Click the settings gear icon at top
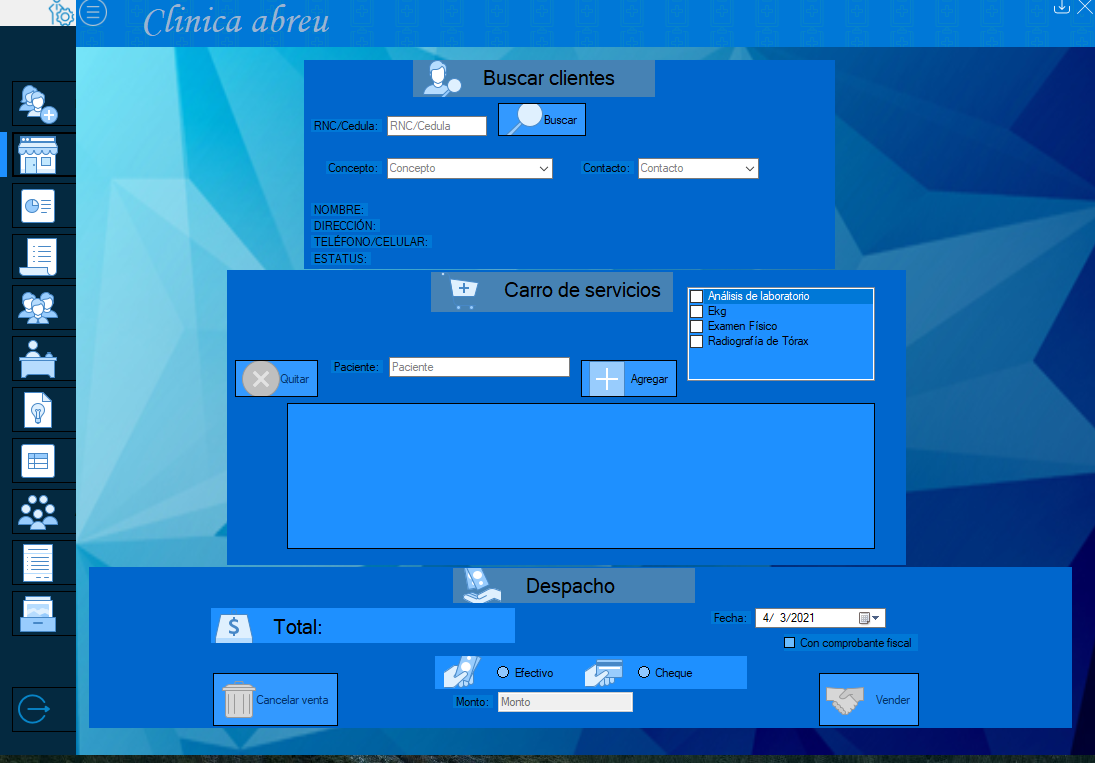The image size is (1095, 763). click(61, 14)
